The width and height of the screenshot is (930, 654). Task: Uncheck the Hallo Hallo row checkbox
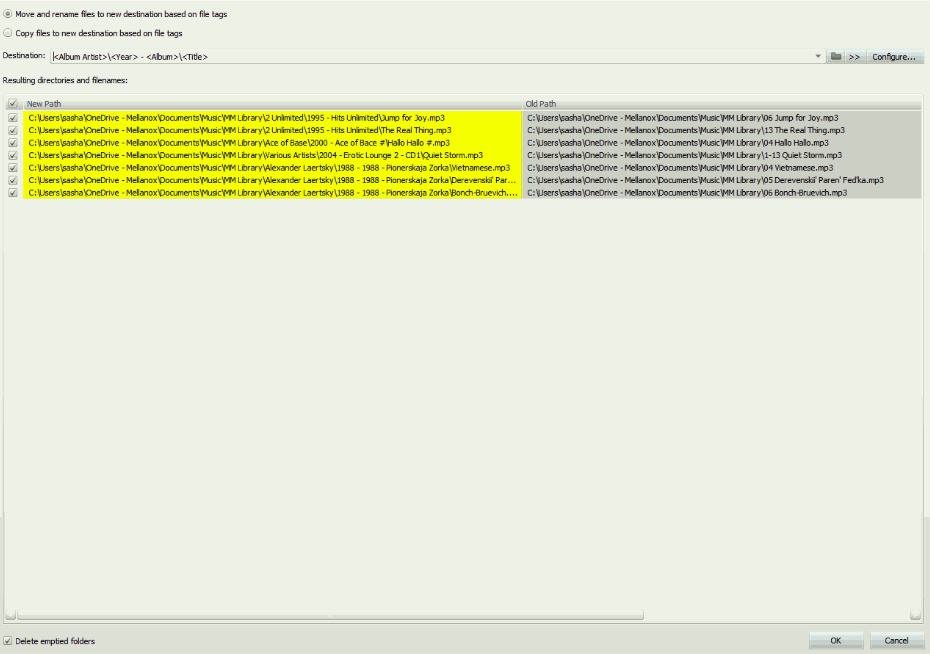point(12,143)
